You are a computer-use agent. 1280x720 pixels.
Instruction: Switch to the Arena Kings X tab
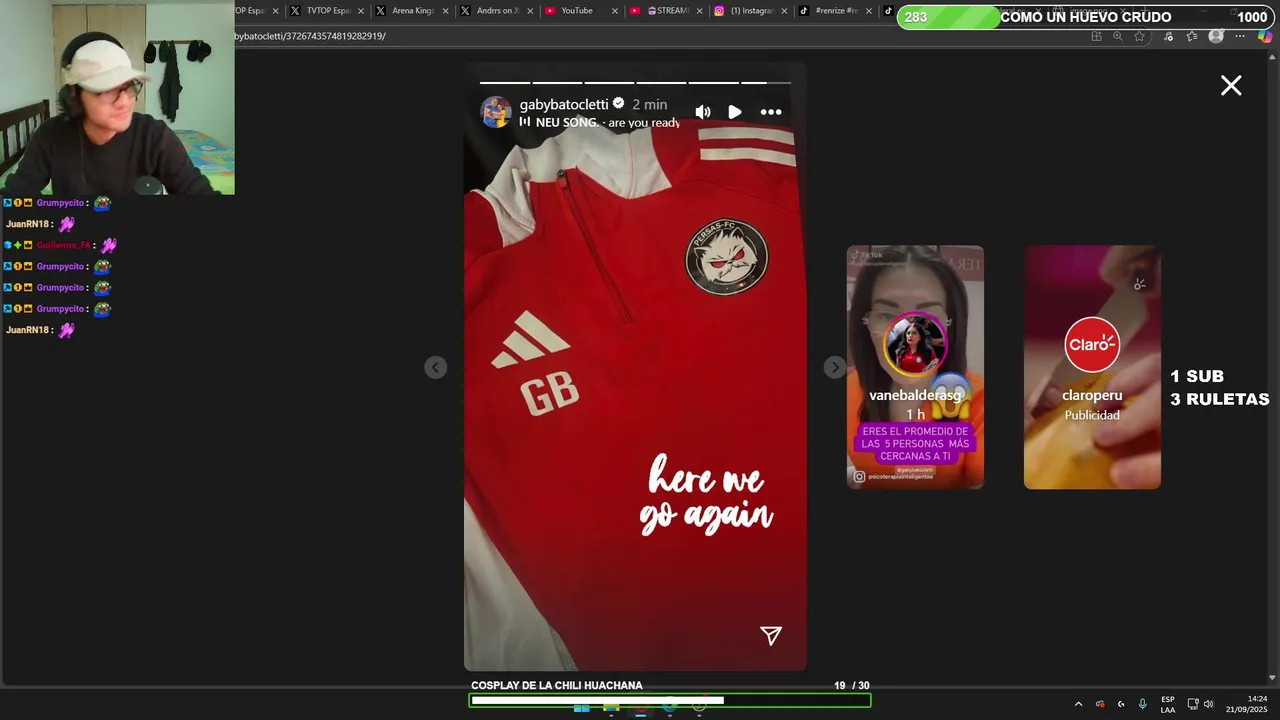tap(413, 11)
